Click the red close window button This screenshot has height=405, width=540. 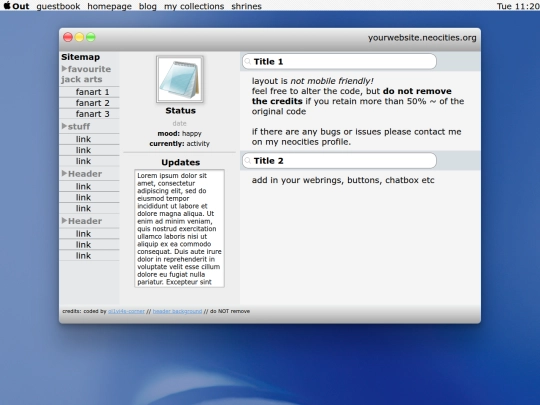(68, 37)
